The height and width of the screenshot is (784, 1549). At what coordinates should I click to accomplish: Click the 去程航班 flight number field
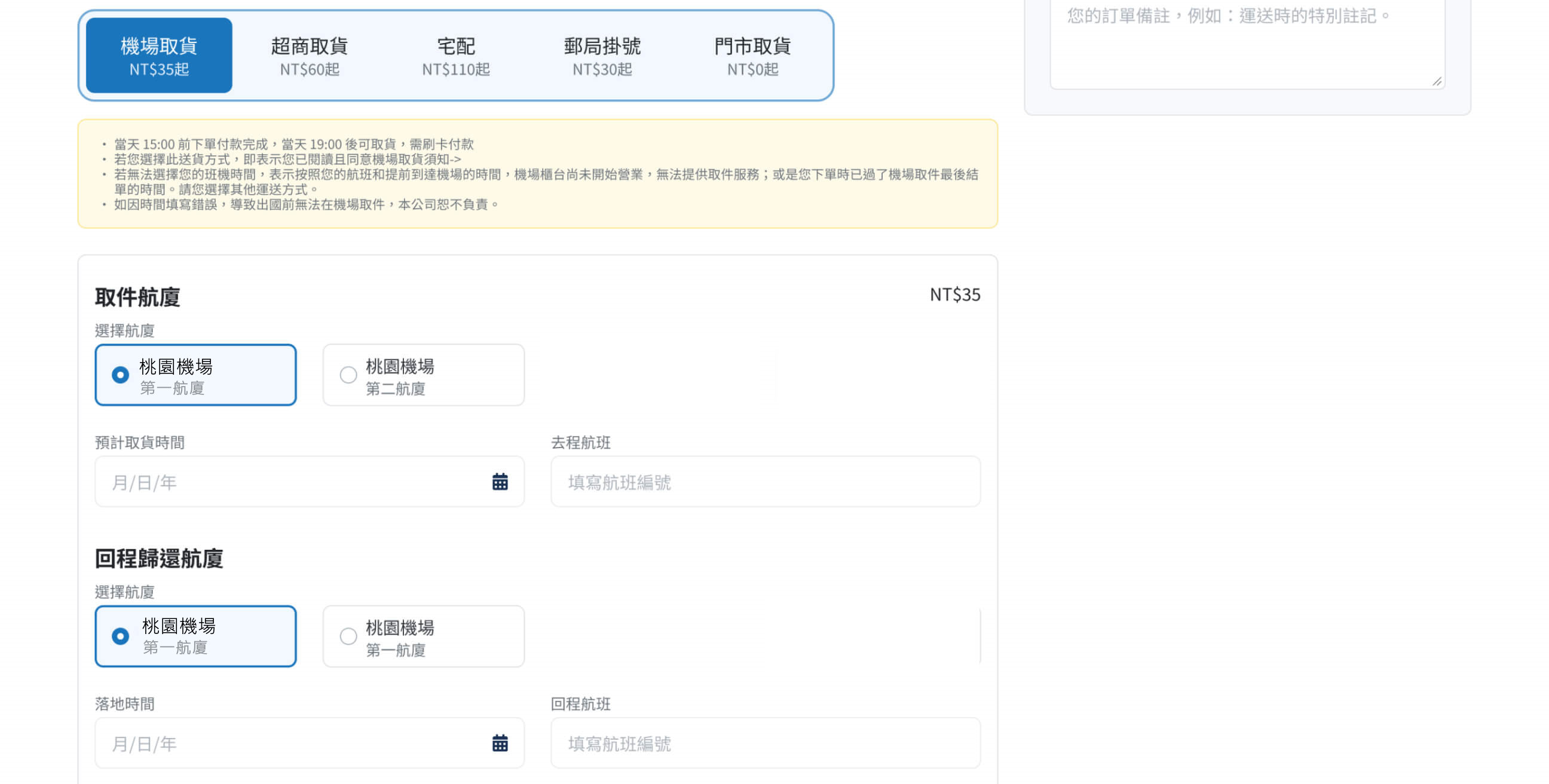tap(765, 482)
